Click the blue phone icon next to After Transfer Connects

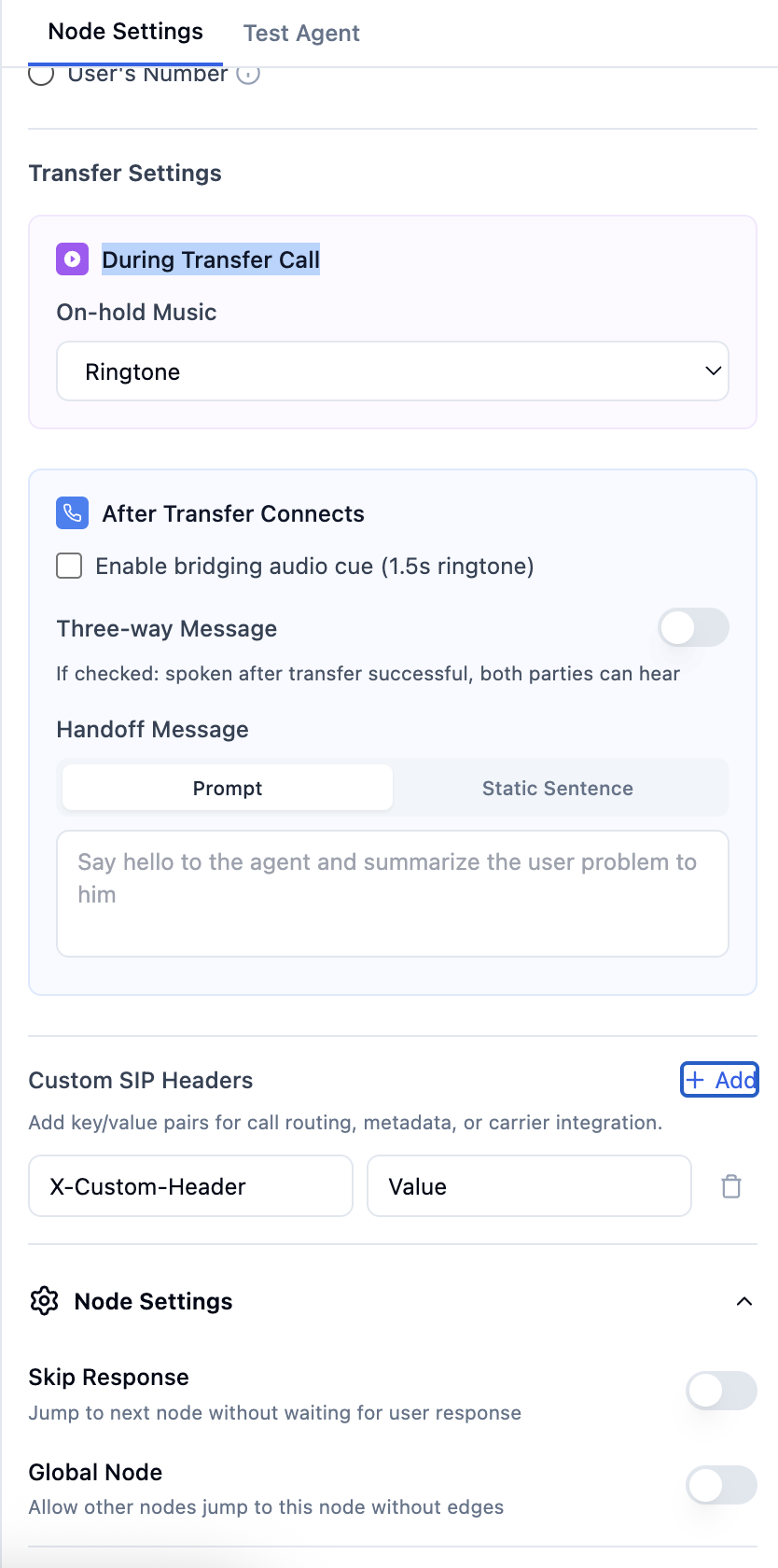tap(72, 512)
